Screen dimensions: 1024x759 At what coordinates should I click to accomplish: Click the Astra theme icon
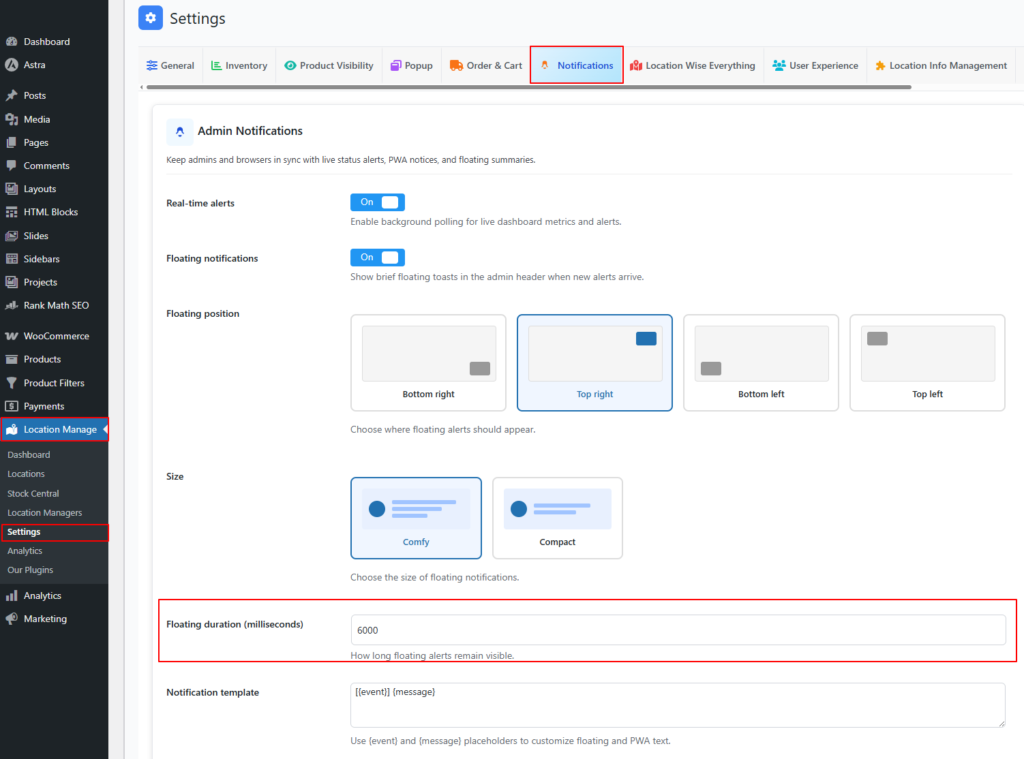(11, 65)
